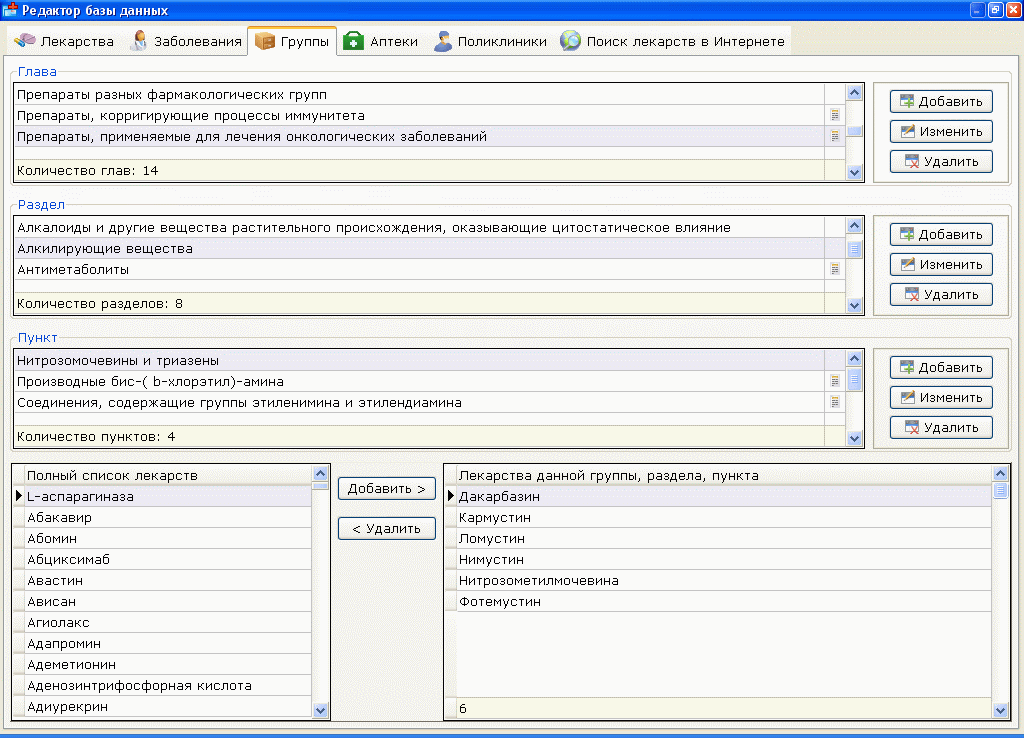The width and height of the screenshot is (1024, 738).
Task: Select the Группы tab
Action: [x=292, y=40]
